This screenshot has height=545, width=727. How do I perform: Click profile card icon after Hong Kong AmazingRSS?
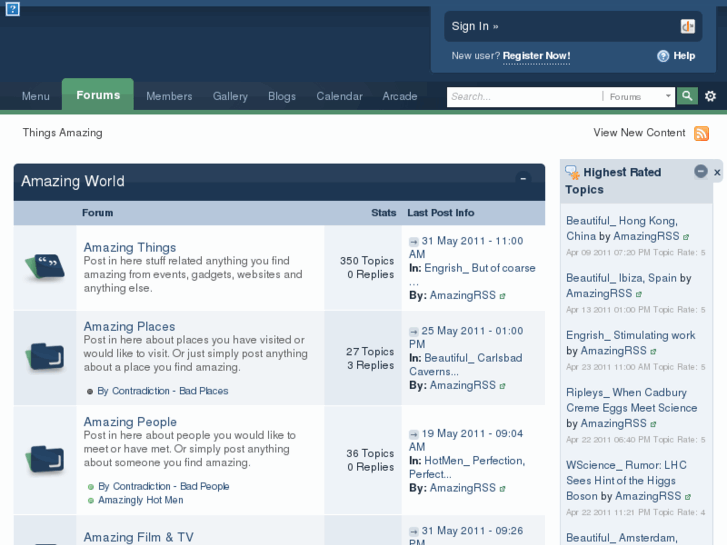686,237
